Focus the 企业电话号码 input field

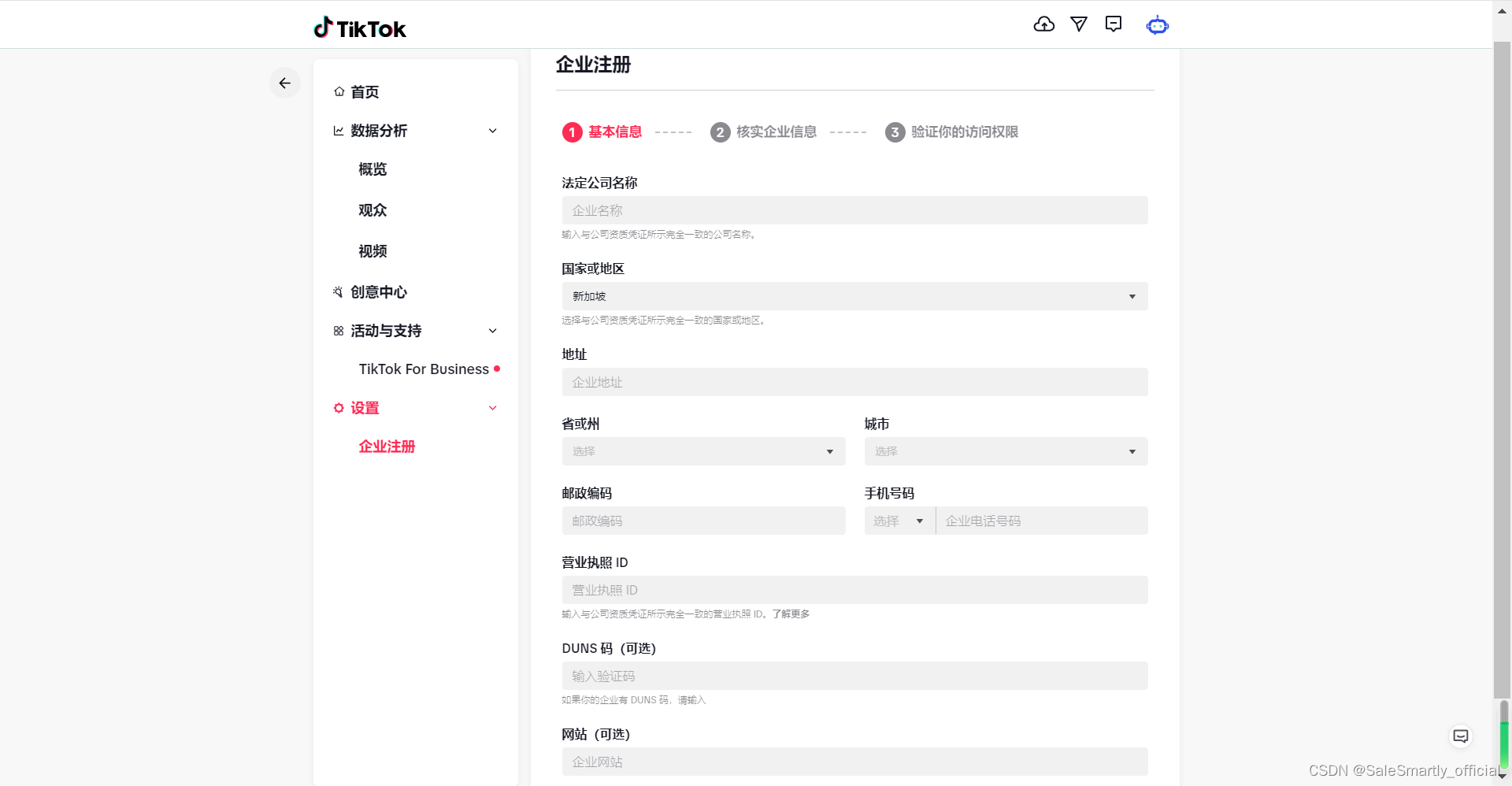point(1042,521)
